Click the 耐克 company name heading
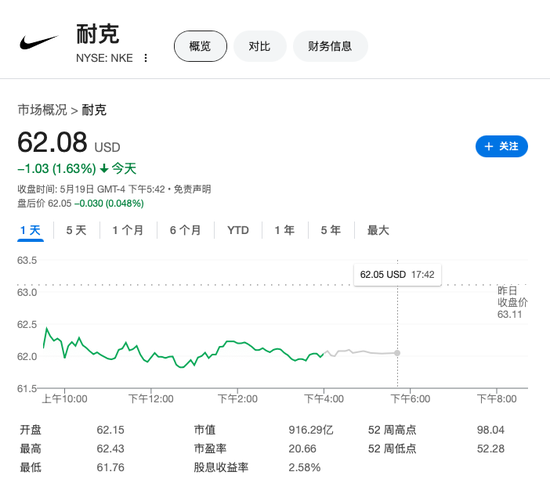550x490 pixels. click(x=98, y=34)
